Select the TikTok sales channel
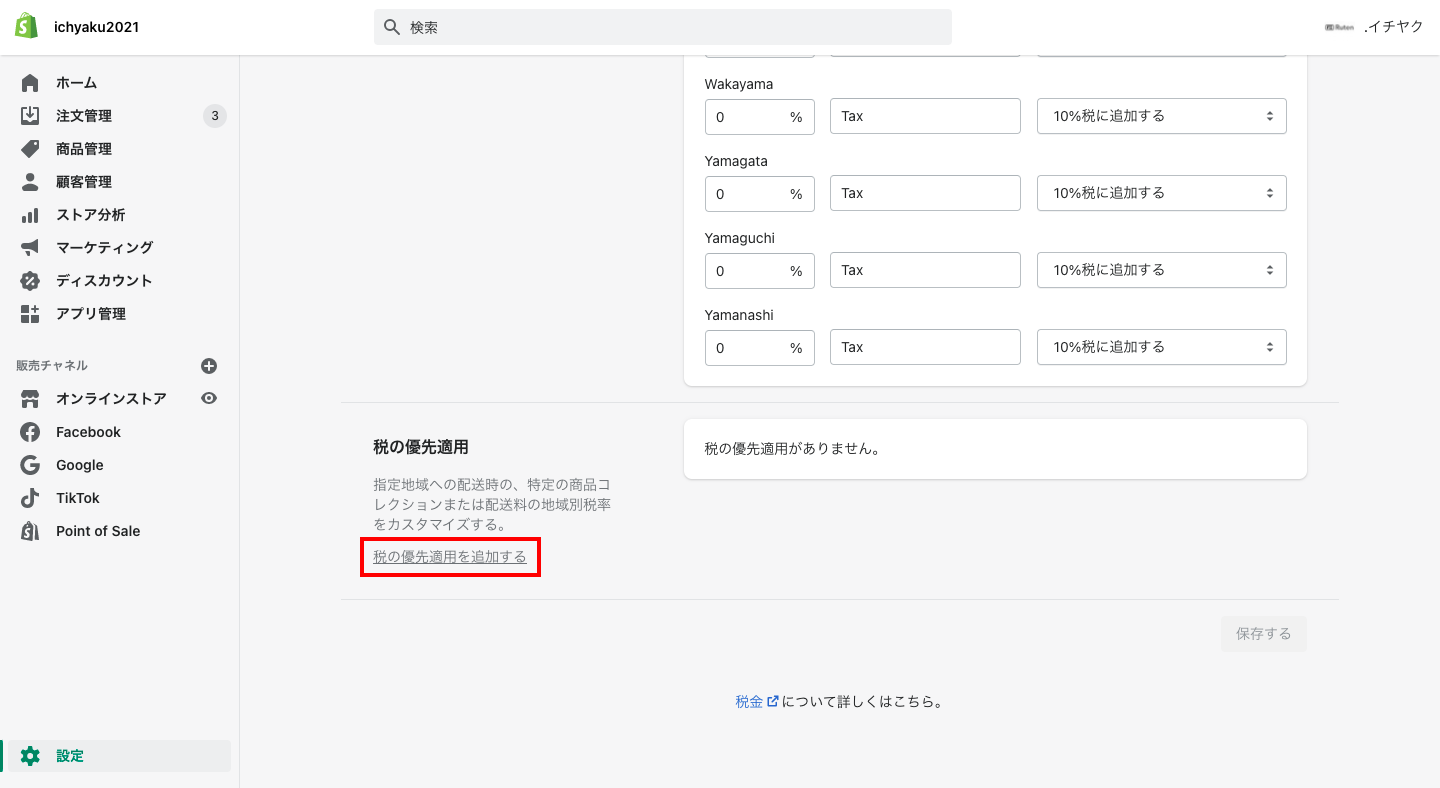The image size is (1440, 788). click(x=78, y=498)
